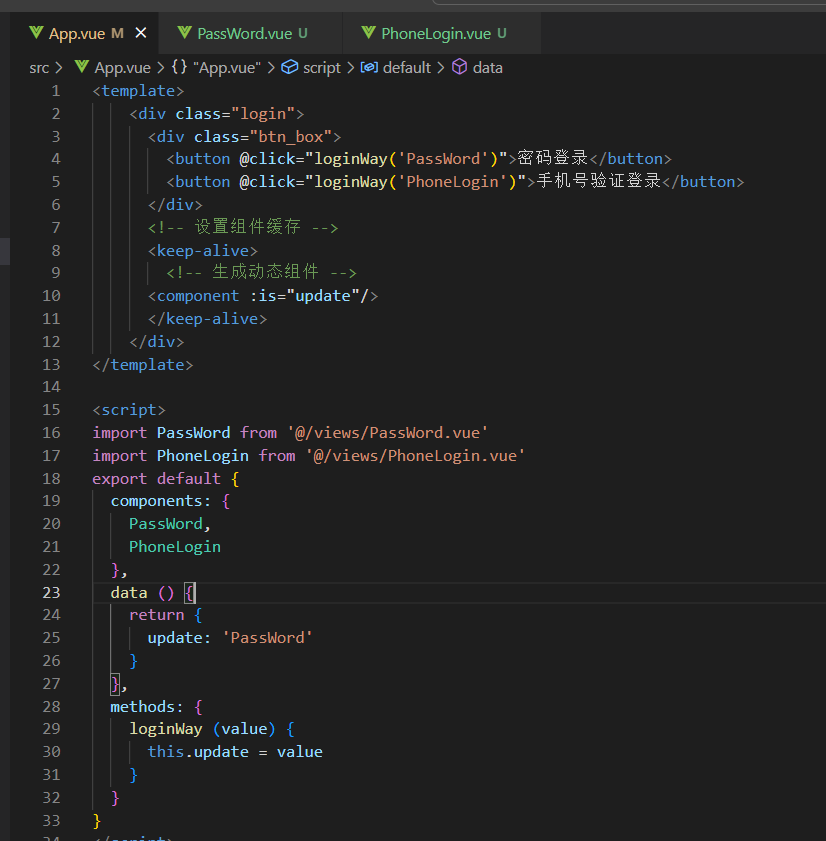826x841 pixels.
Task: Click the Vue icon on App.vue tab
Action: (x=36, y=33)
